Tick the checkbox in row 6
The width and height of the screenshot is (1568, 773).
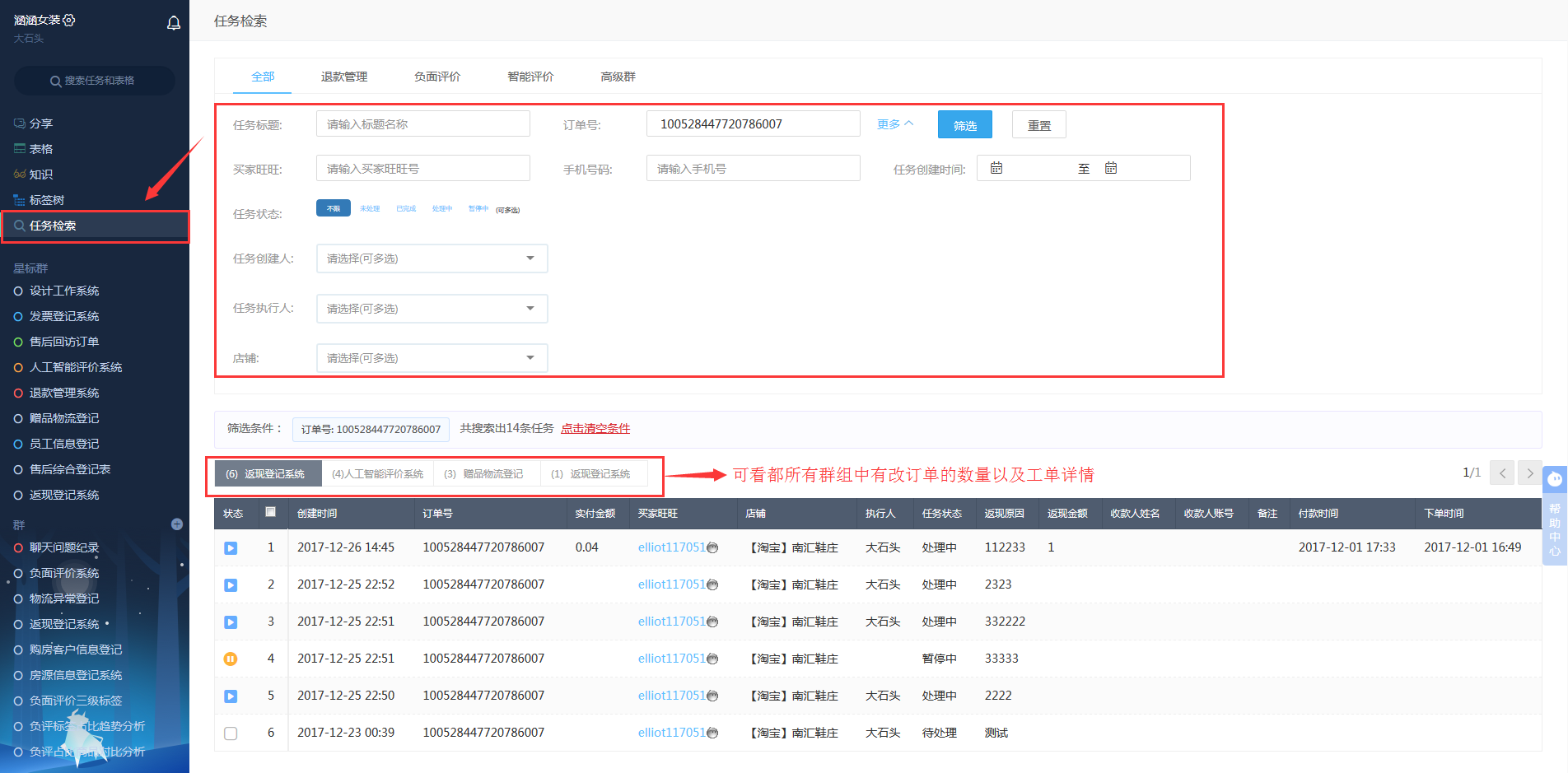pyautogui.click(x=231, y=733)
